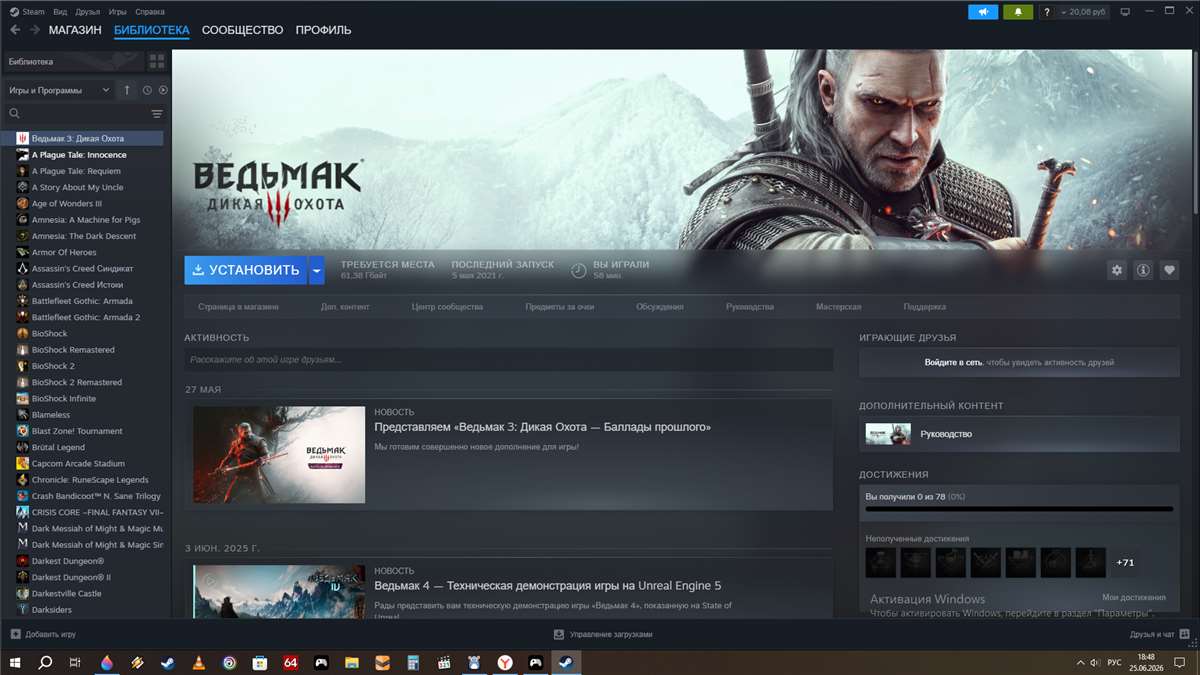1200x675 pixels.
Task: Open VLC from the taskbar
Action: 198,662
